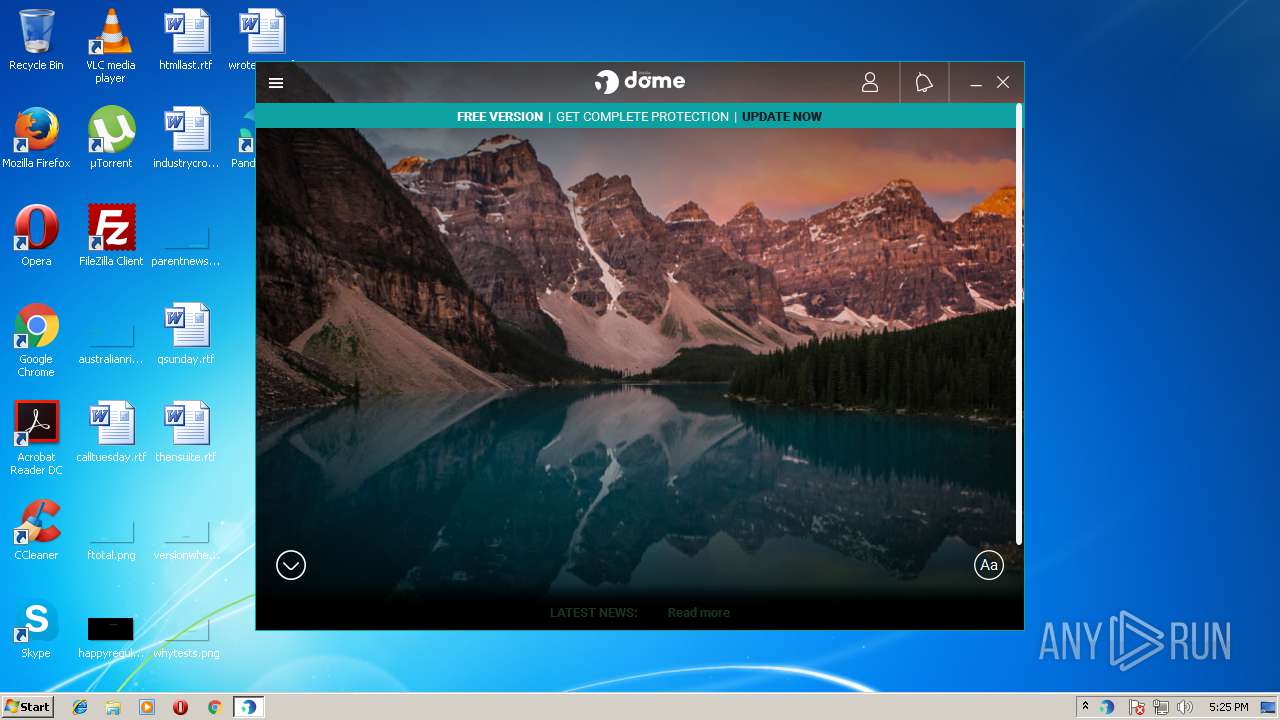
Task: Click GET COMPLETE PROTECTION in the banner
Action: pos(642,117)
